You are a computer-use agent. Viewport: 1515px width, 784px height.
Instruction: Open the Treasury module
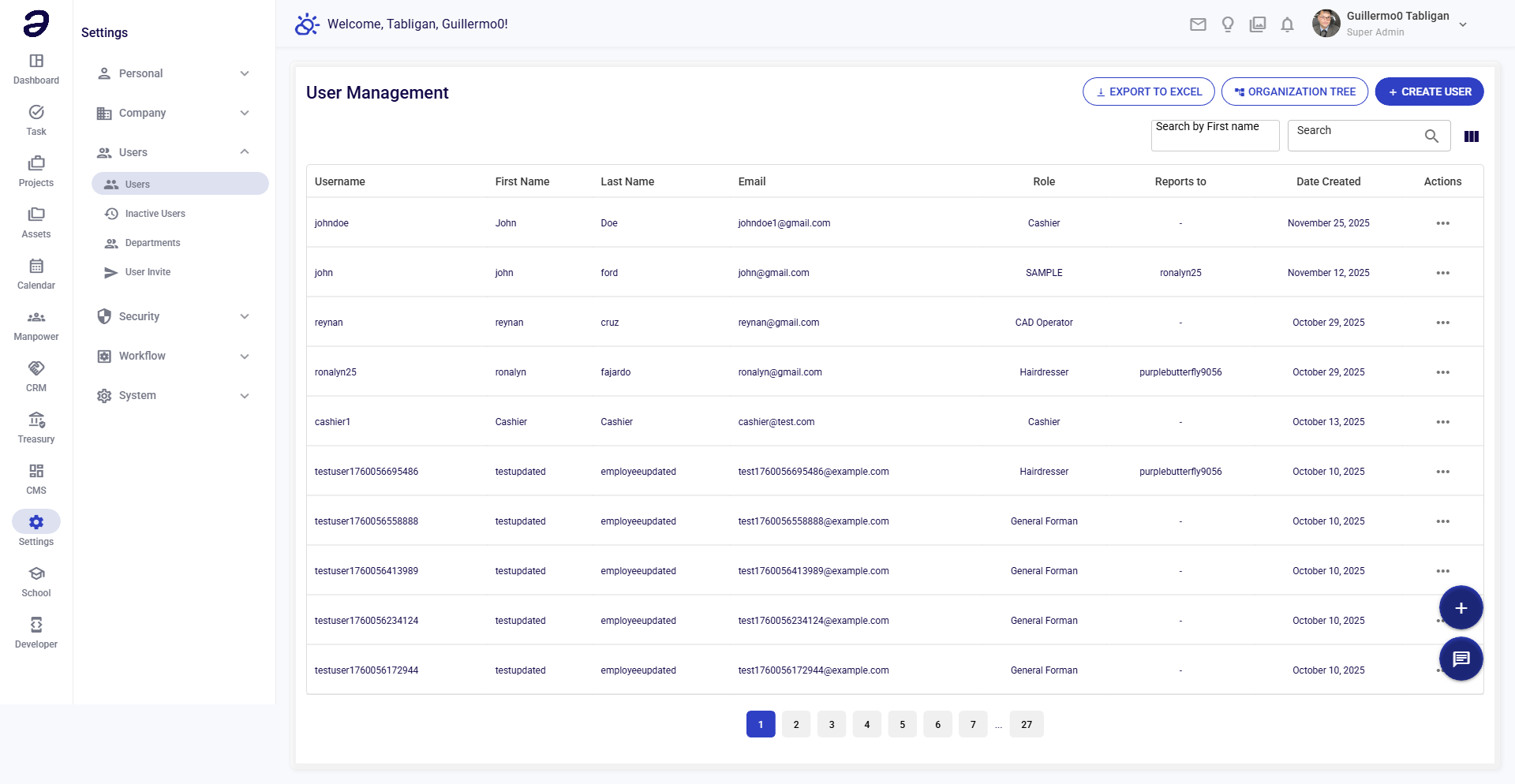[36, 427]
